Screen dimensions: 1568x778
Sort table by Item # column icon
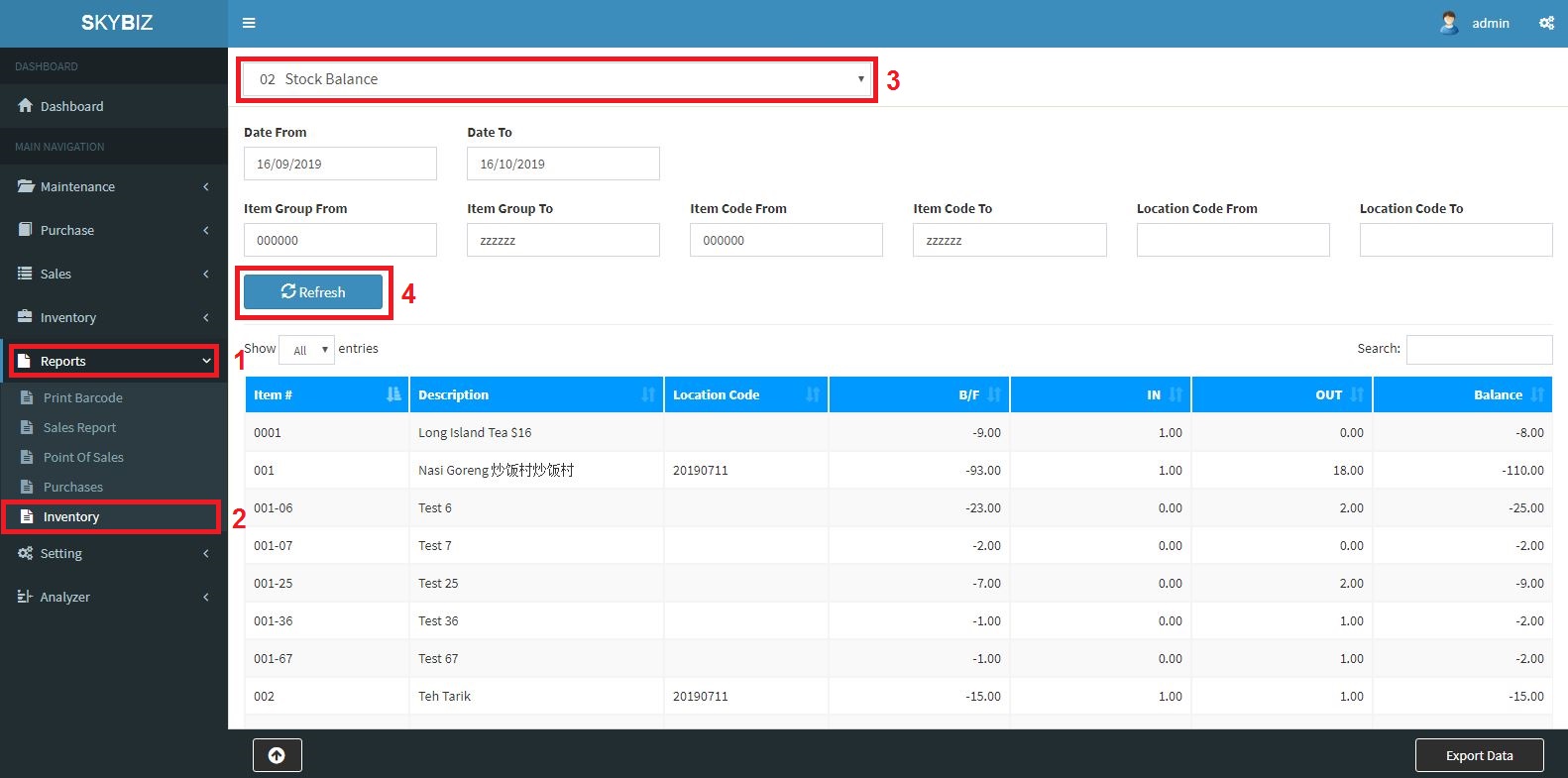coord(393,394)
